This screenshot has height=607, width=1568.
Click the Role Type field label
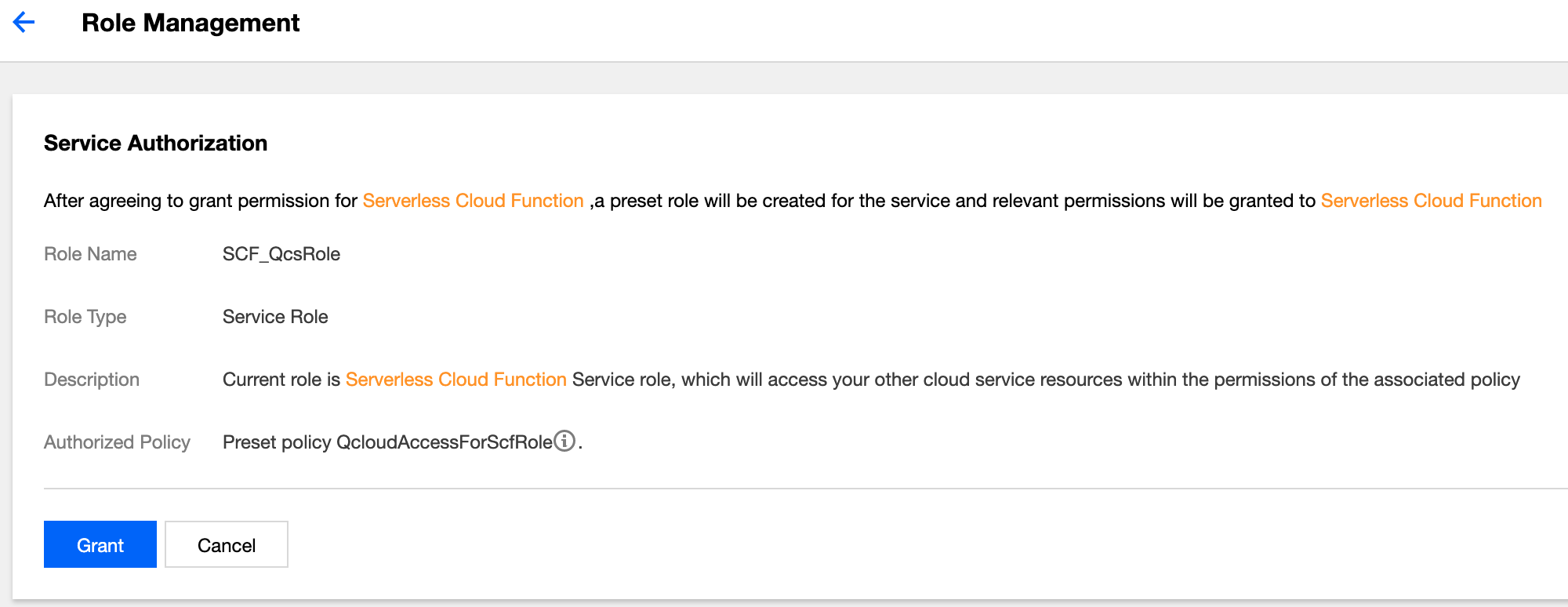pos(85,317)
